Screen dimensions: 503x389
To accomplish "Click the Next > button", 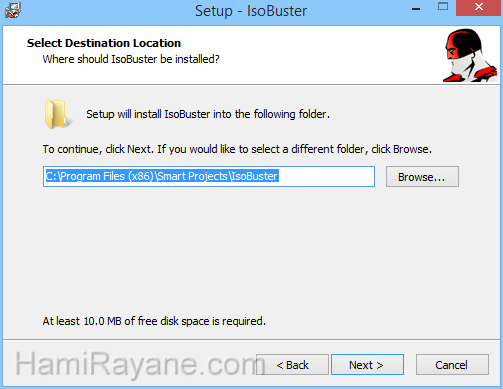I will [367, 365].
